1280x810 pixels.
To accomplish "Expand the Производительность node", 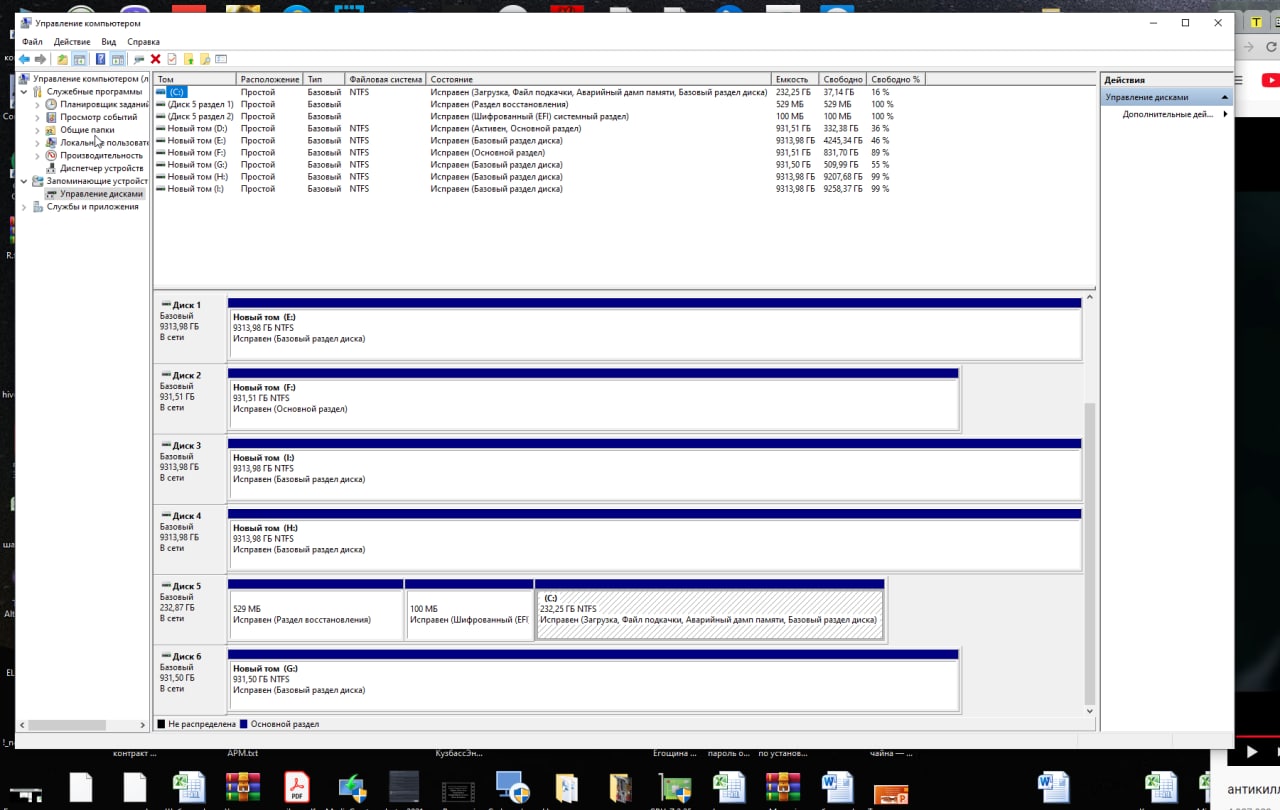I will click(x=38, y=155).
